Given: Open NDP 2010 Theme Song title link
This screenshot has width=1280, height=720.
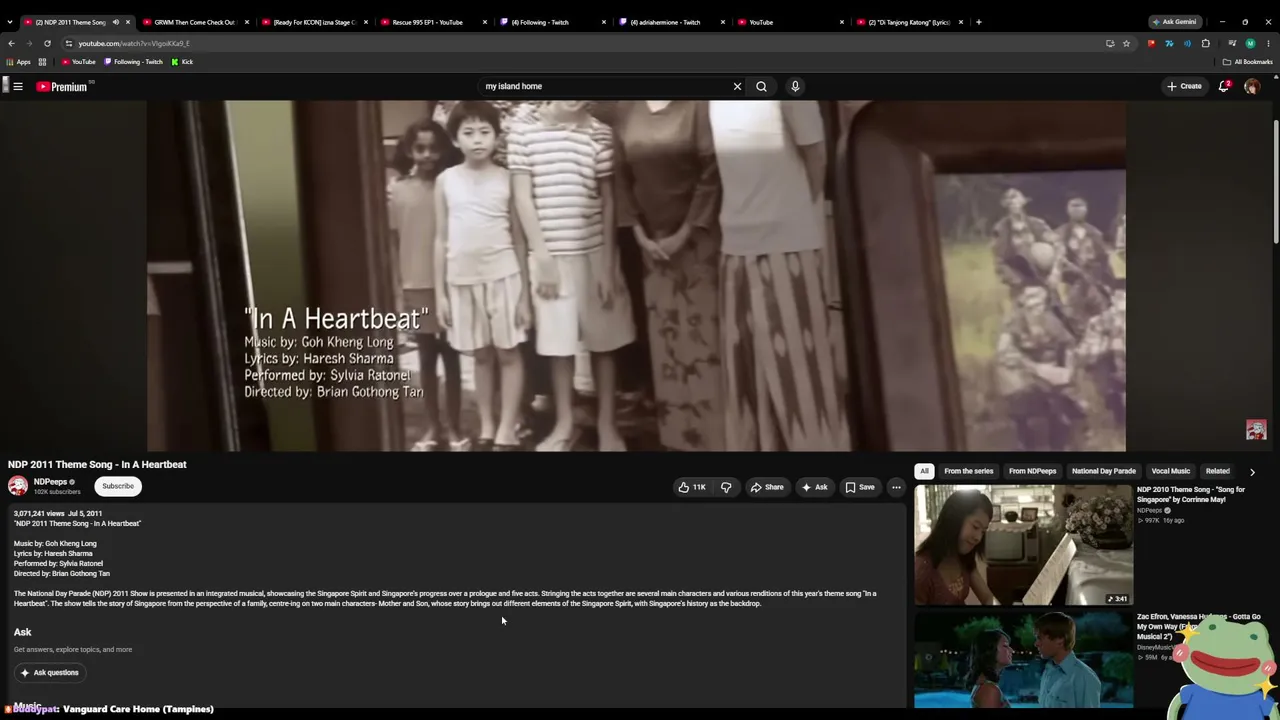Looking at the screenshot, I should pyautogui.click(x=1190, y=494).
